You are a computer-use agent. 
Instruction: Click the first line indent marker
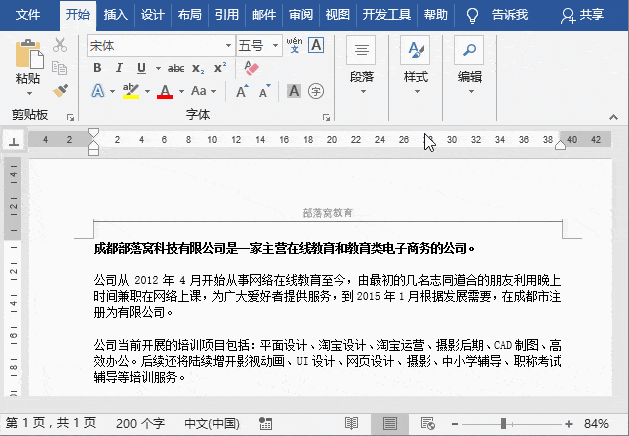pos(93,132)
